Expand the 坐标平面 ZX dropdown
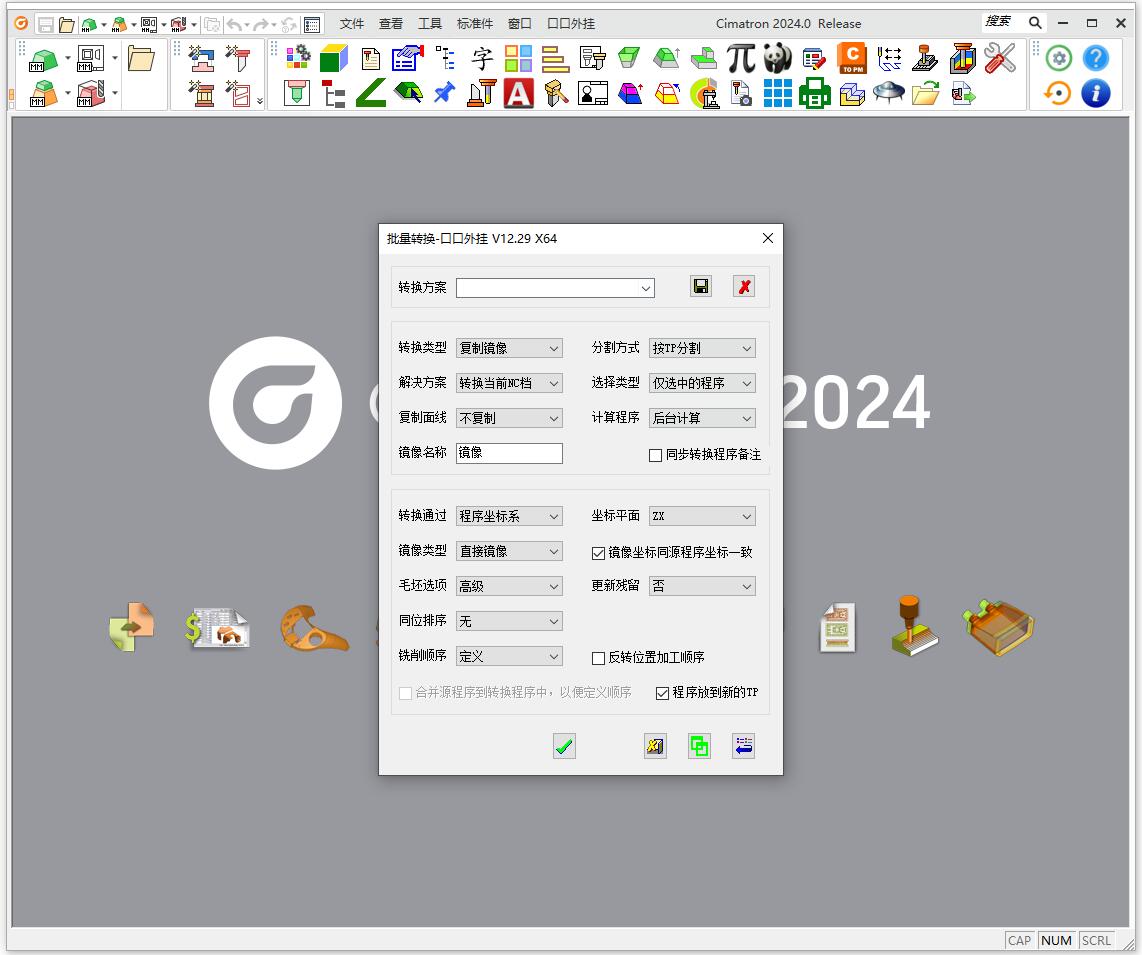 coord(702,516)
